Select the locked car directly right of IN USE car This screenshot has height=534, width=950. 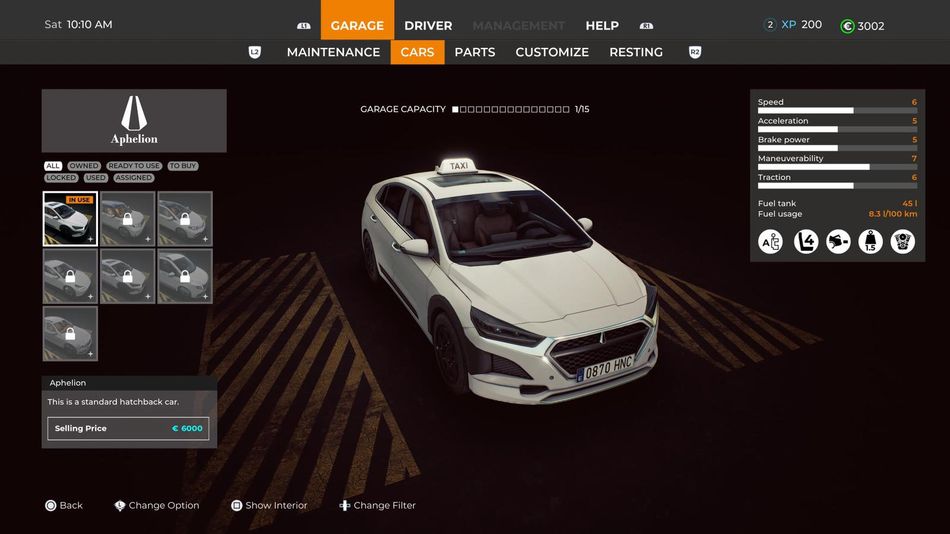tap(127, 219)
